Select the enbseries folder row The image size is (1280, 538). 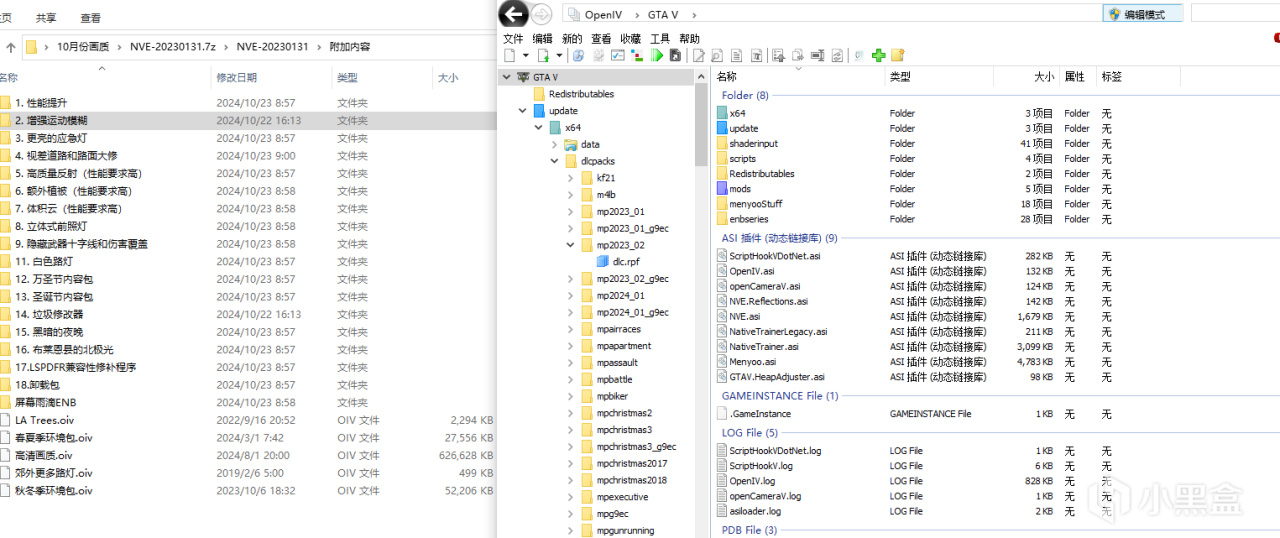[996, 218]
